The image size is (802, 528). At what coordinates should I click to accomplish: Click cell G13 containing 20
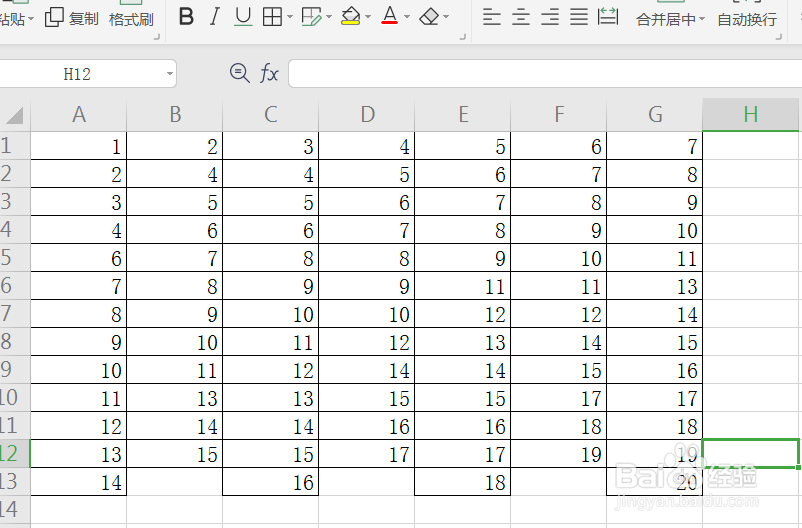655,481
